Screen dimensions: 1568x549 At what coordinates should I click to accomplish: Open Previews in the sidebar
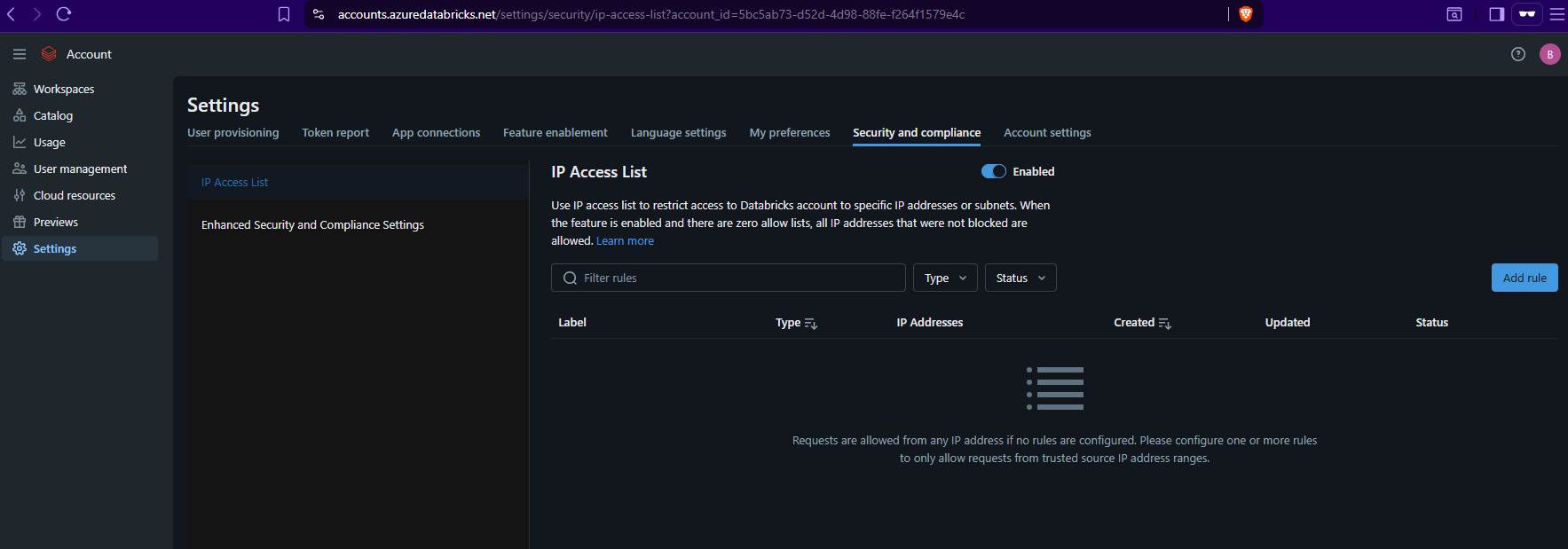point(80,222)
